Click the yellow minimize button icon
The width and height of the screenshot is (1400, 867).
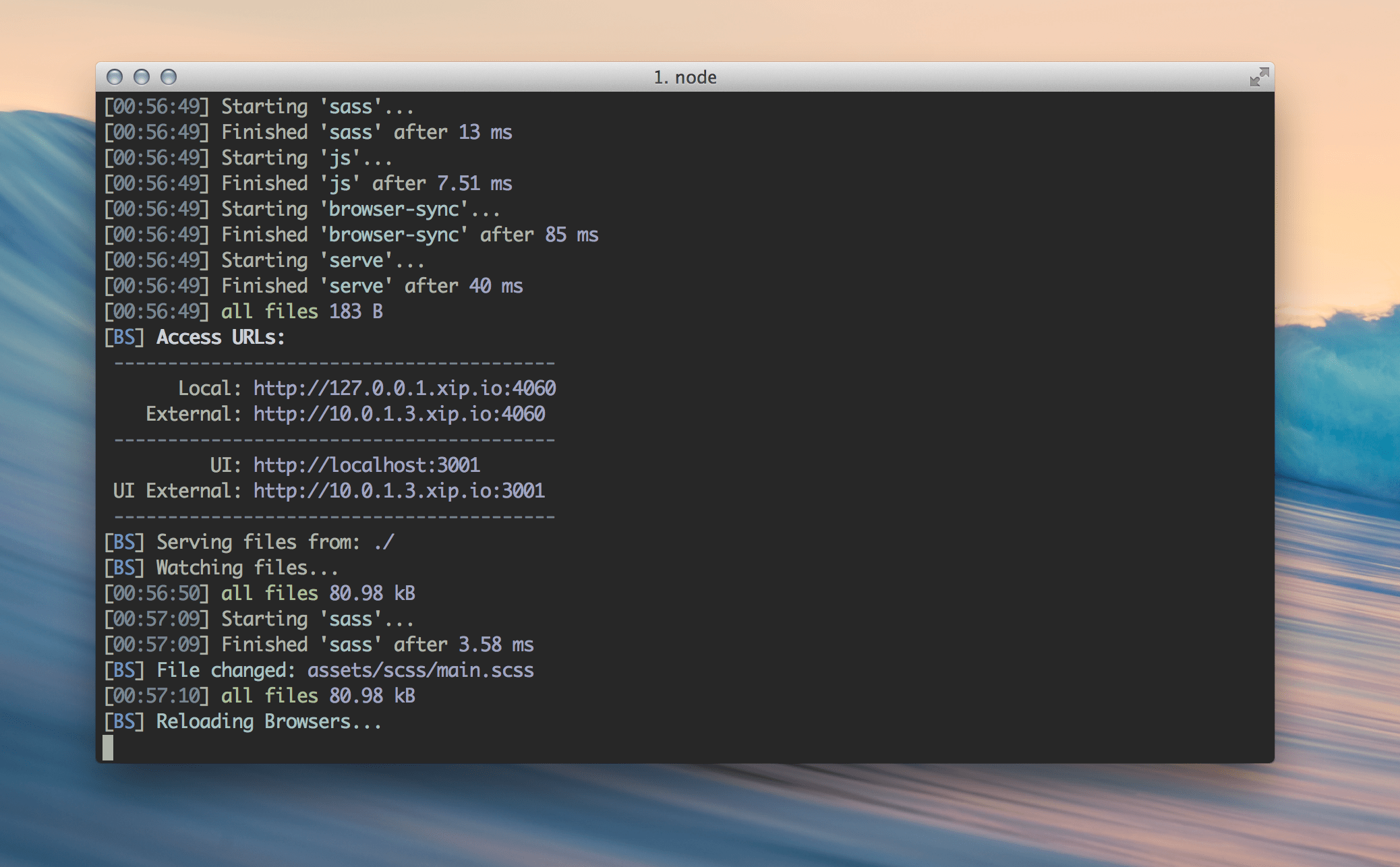coord(142,77)
